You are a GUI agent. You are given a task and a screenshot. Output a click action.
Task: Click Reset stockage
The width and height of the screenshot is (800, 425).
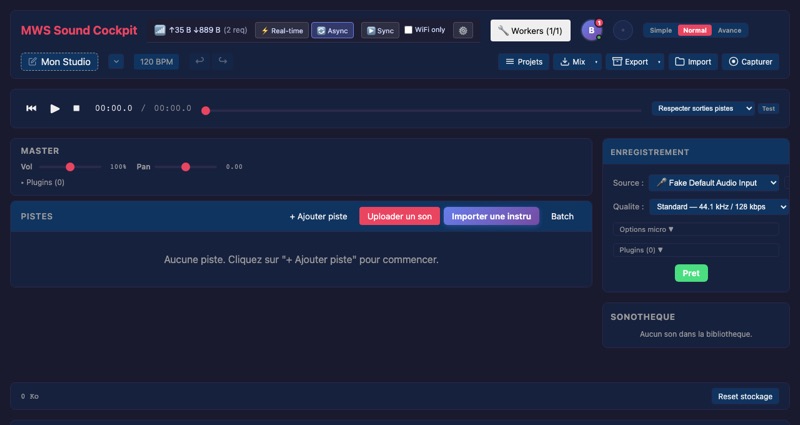(x=745, y=396)
